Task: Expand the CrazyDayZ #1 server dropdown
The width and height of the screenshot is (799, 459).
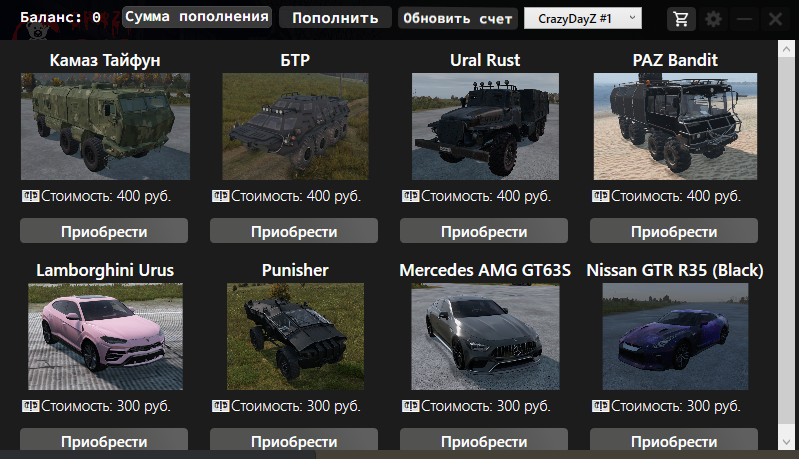Action: click(x=583, y=19)
